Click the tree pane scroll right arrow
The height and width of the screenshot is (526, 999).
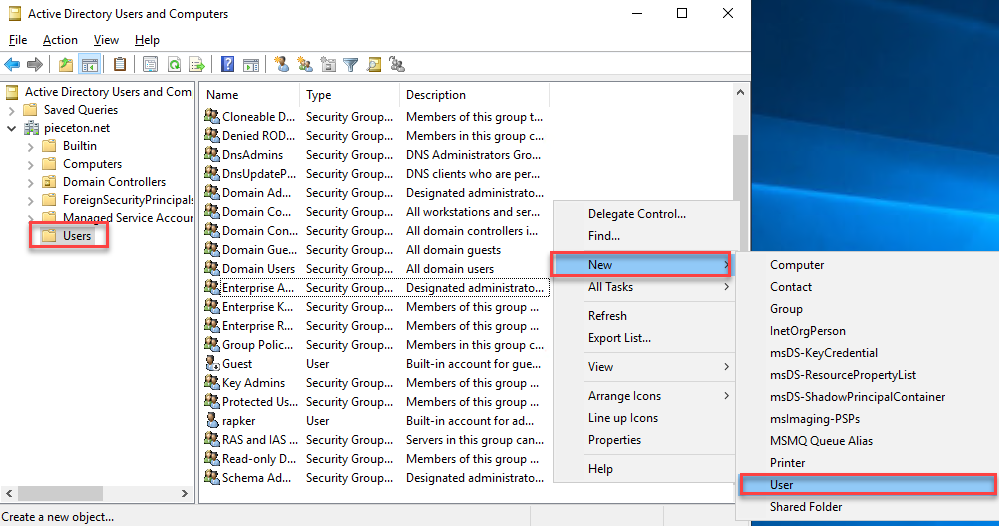click(x=185, y=494)
